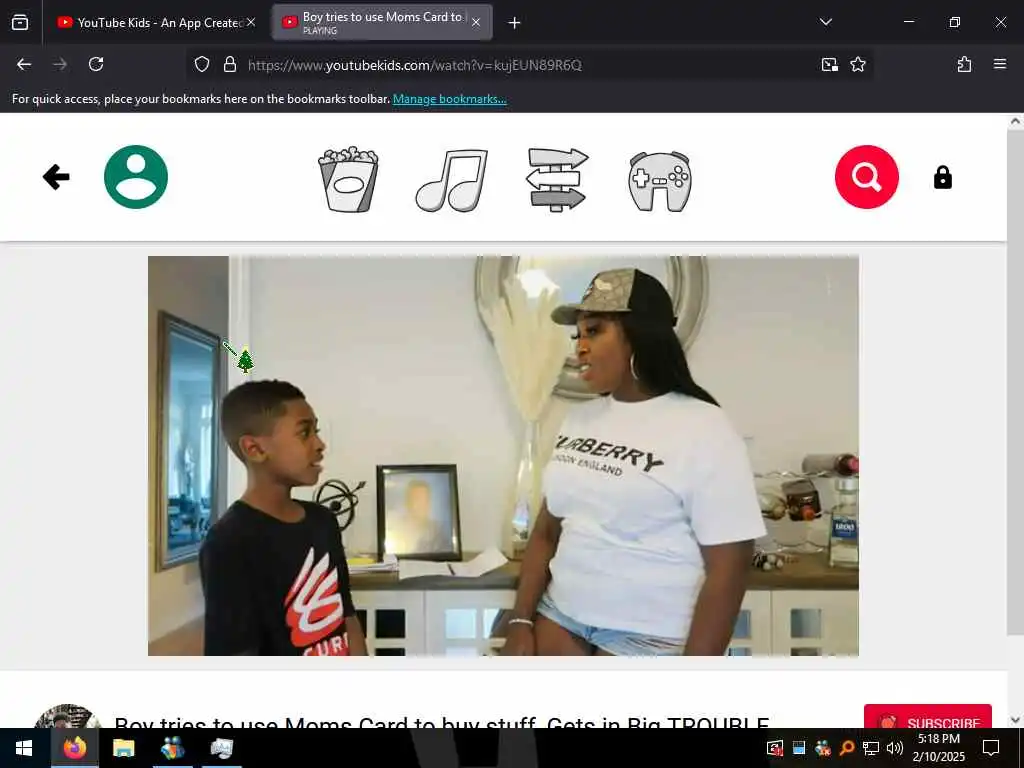
Task: Switch to the YouTube Kids tab
Action: click(153, 23)
